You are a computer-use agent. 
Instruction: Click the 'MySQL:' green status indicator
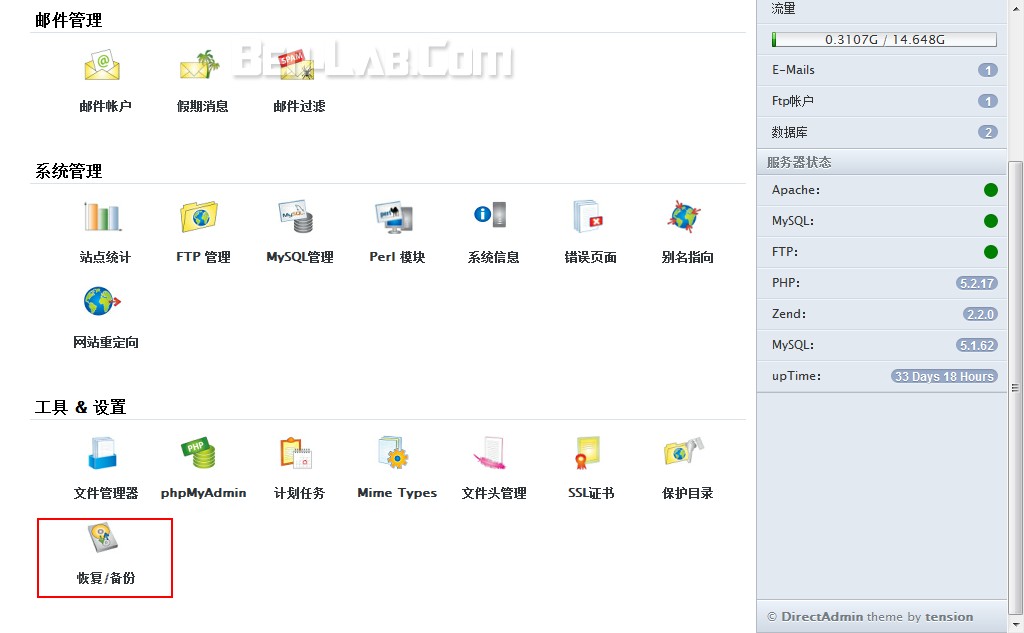point(991,221)
